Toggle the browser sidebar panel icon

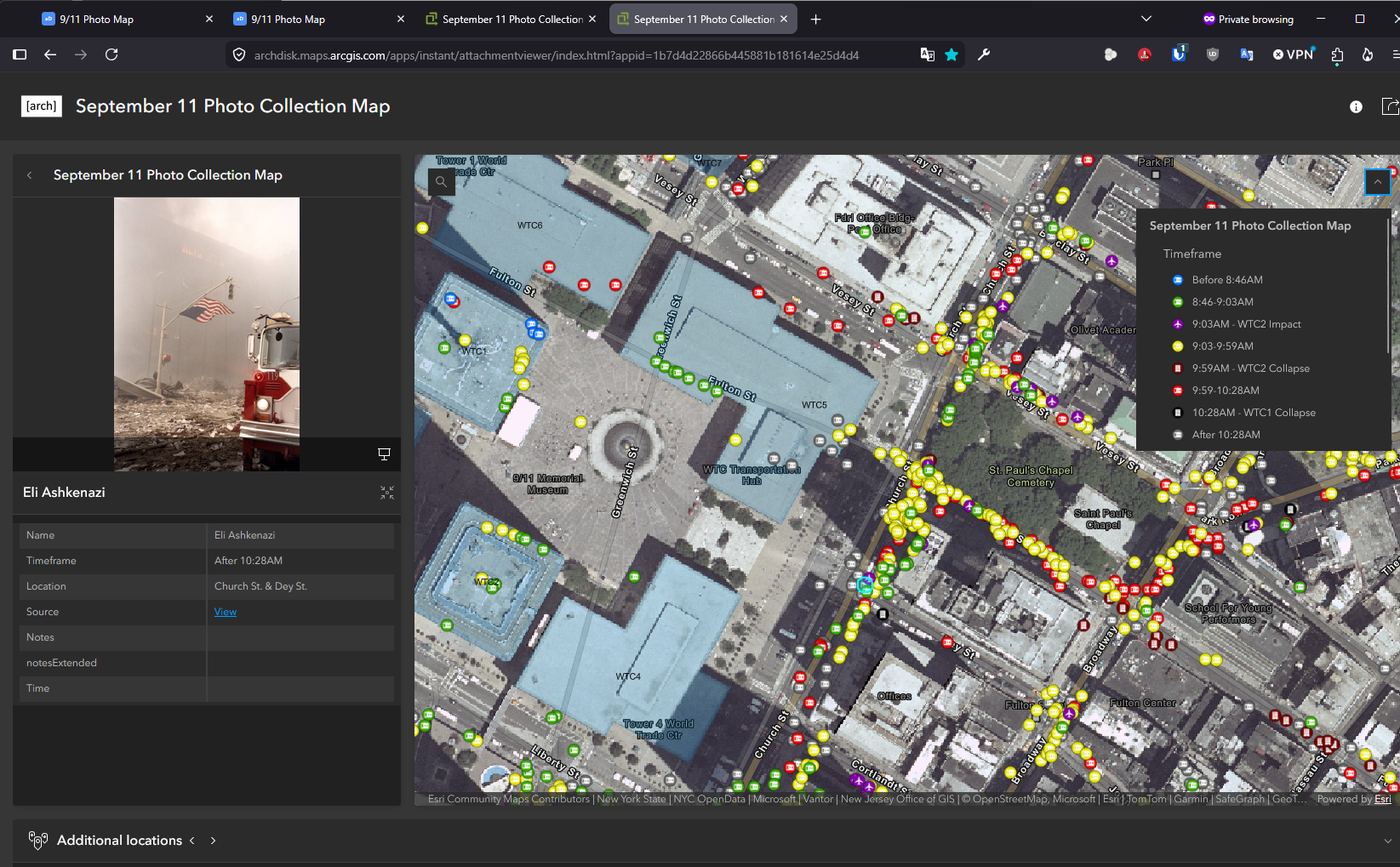[20, 54]
